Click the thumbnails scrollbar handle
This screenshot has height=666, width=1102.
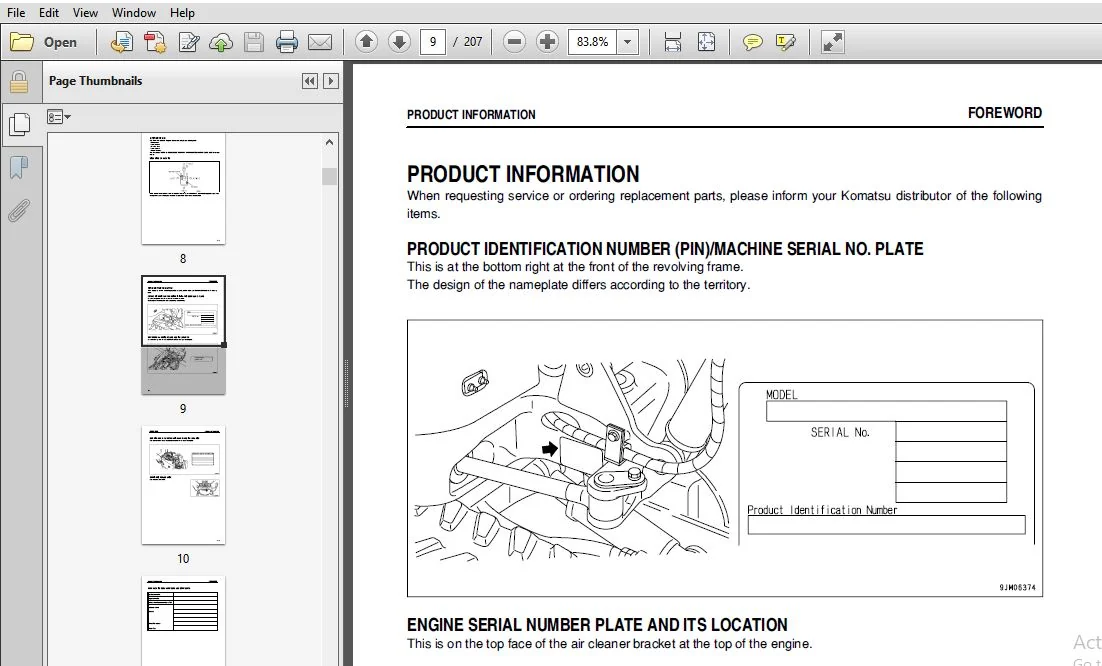(330, 176)
